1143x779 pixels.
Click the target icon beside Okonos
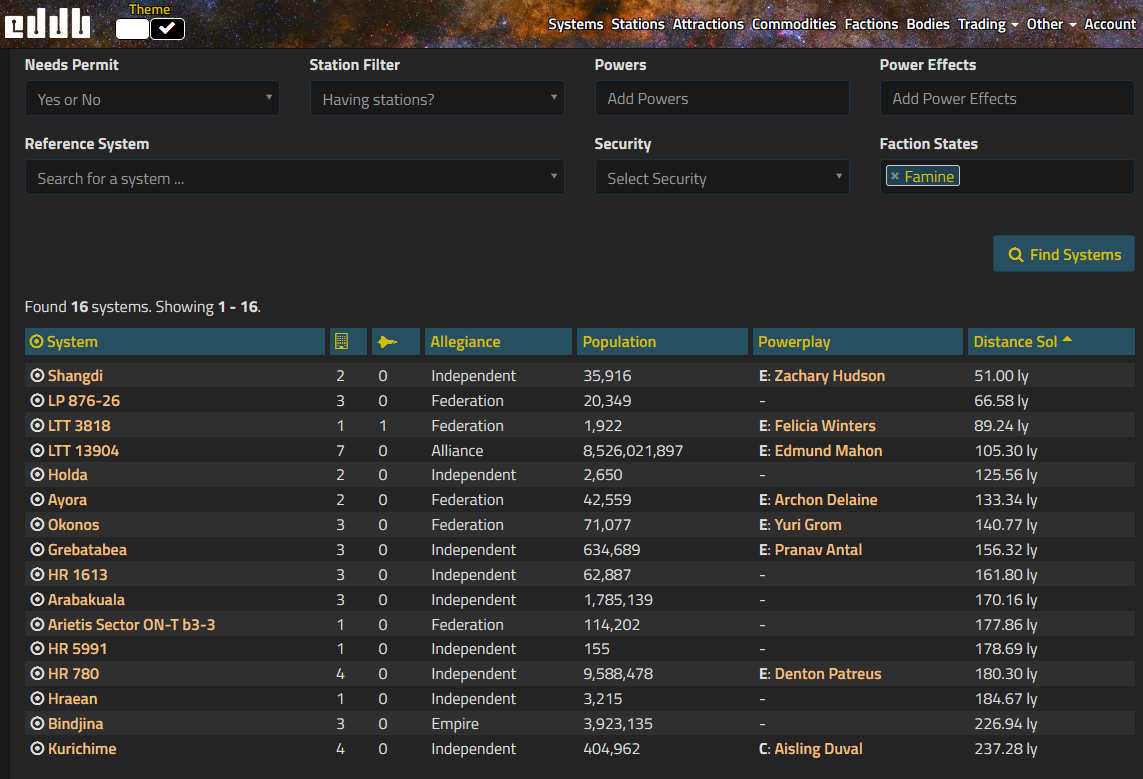(37, 525)
